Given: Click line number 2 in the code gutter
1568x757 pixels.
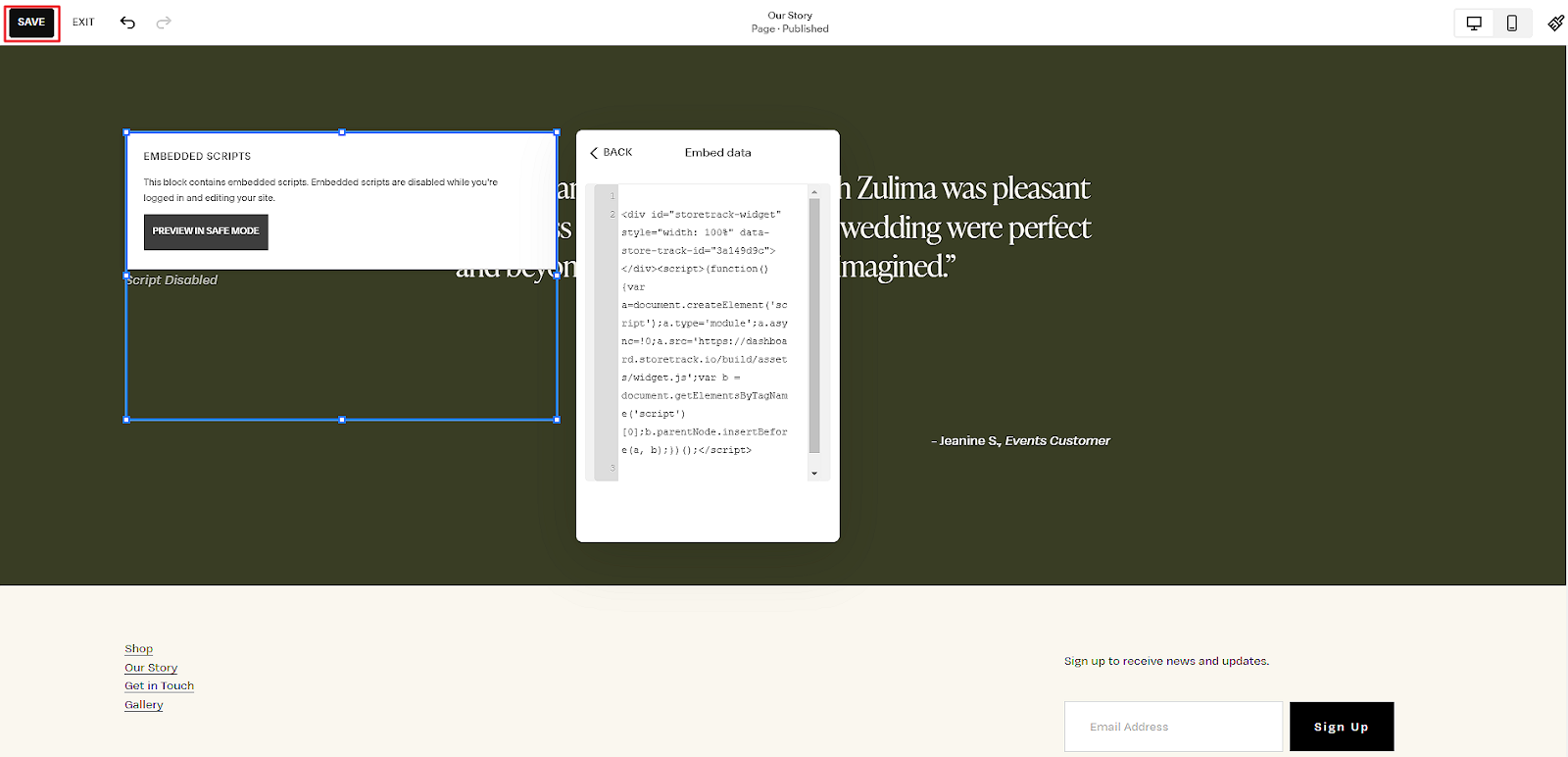Looking at the screenshot, I should [612, 215].
